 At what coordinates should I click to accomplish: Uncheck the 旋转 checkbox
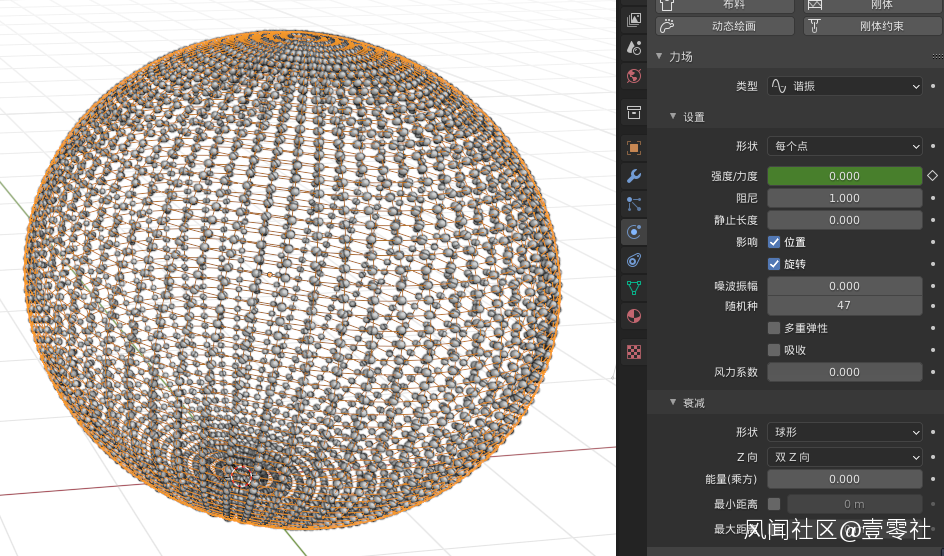(x=774, y=264)
